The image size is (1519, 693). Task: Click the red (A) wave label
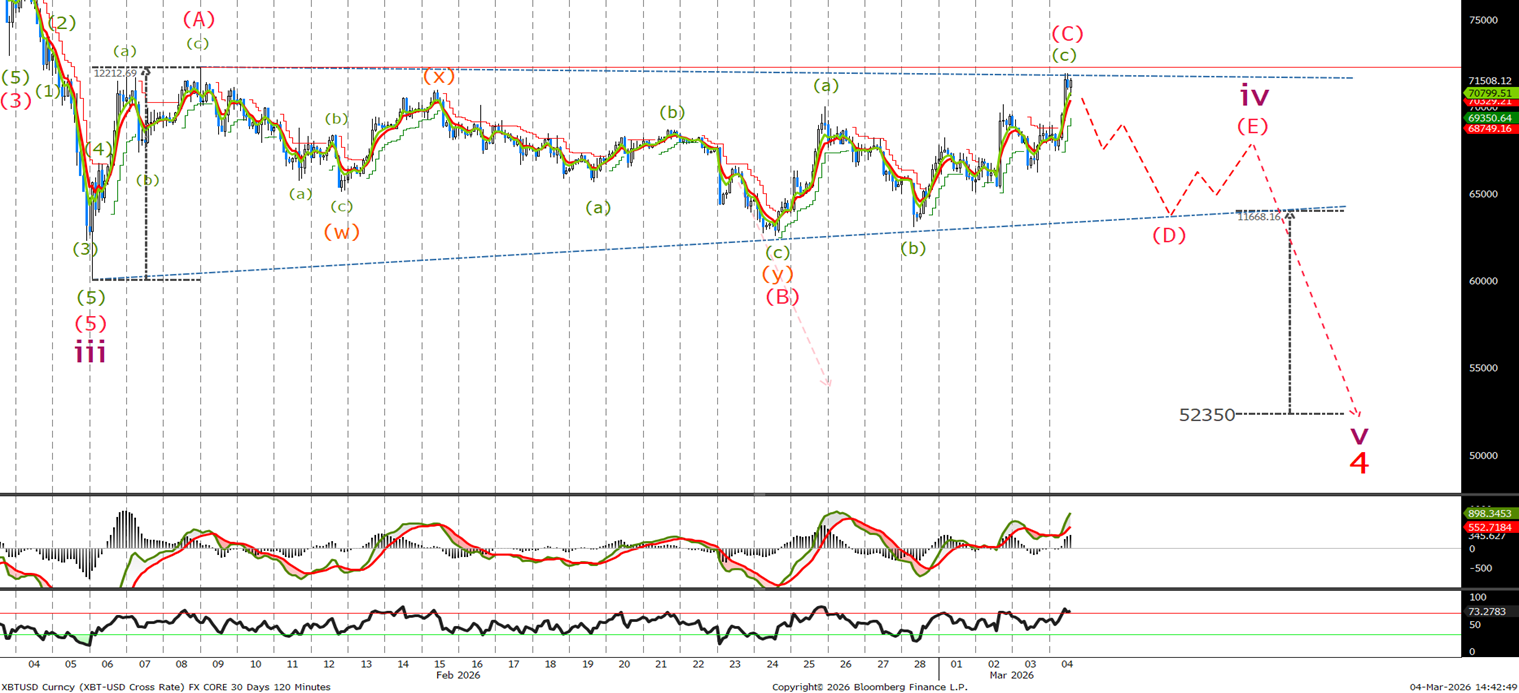tap(199, 19)
